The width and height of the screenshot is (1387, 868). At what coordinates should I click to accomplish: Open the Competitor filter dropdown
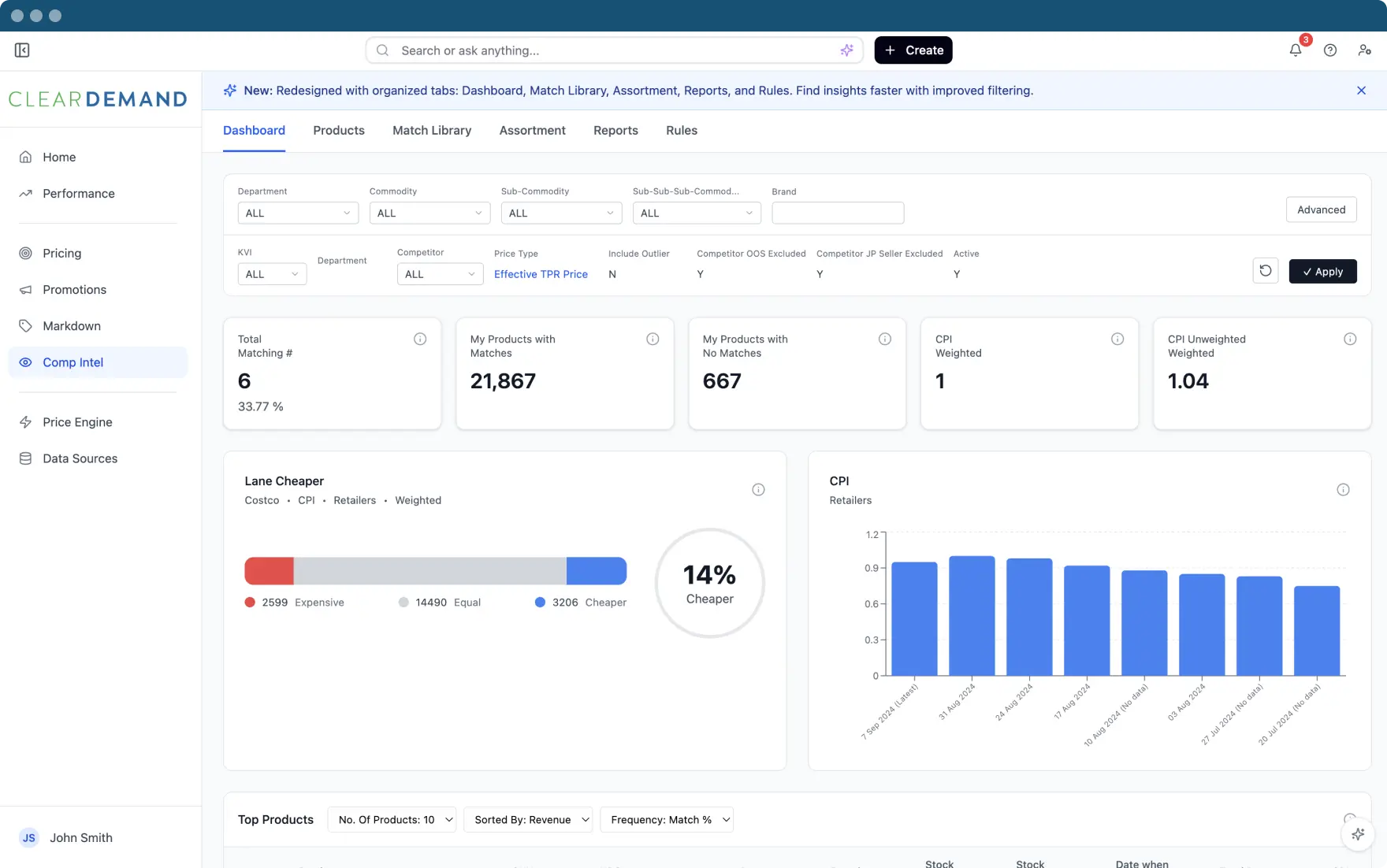coord(440,274)
